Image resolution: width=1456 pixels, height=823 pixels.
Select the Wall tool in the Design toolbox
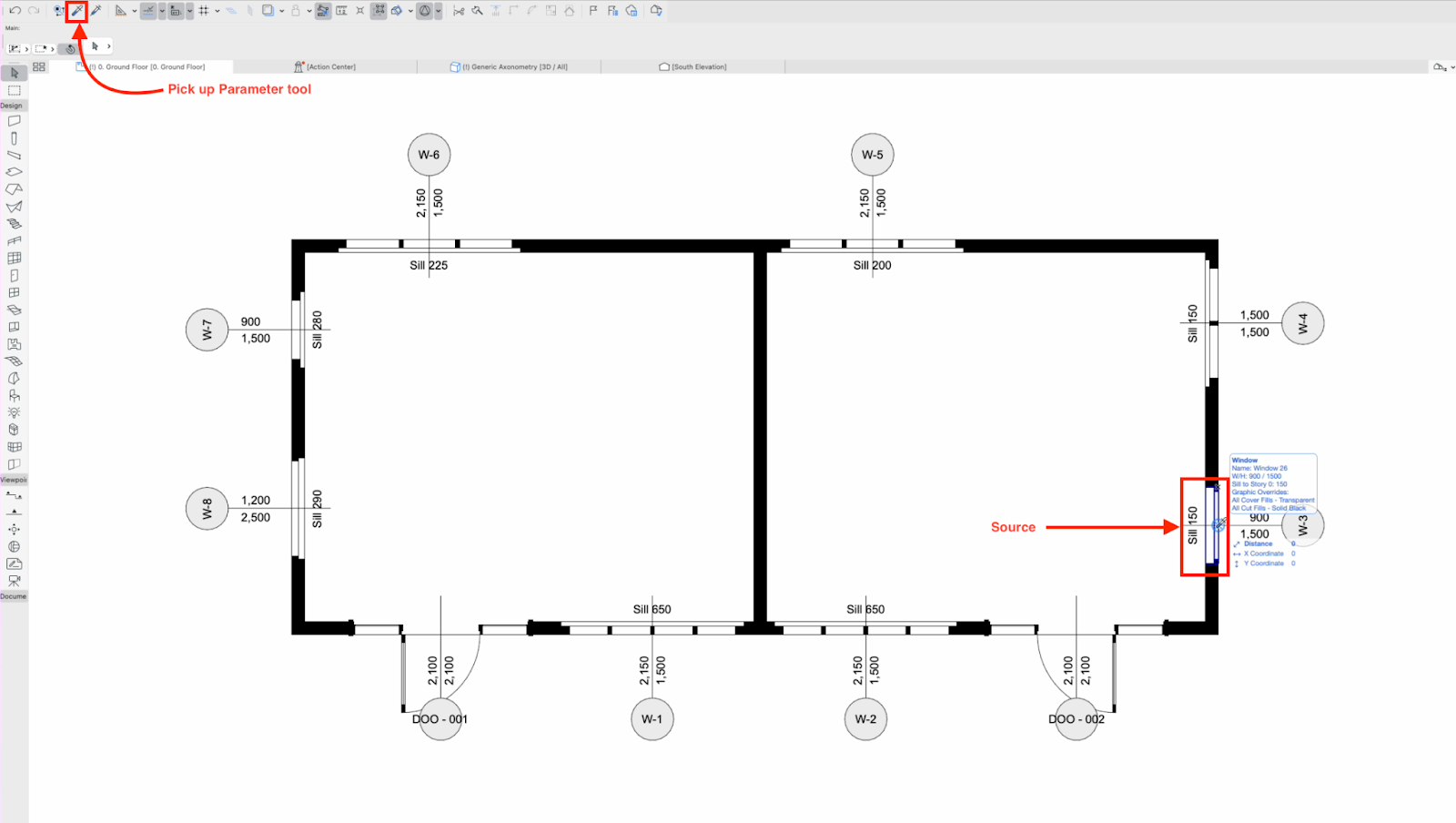(x=14, y=120)
